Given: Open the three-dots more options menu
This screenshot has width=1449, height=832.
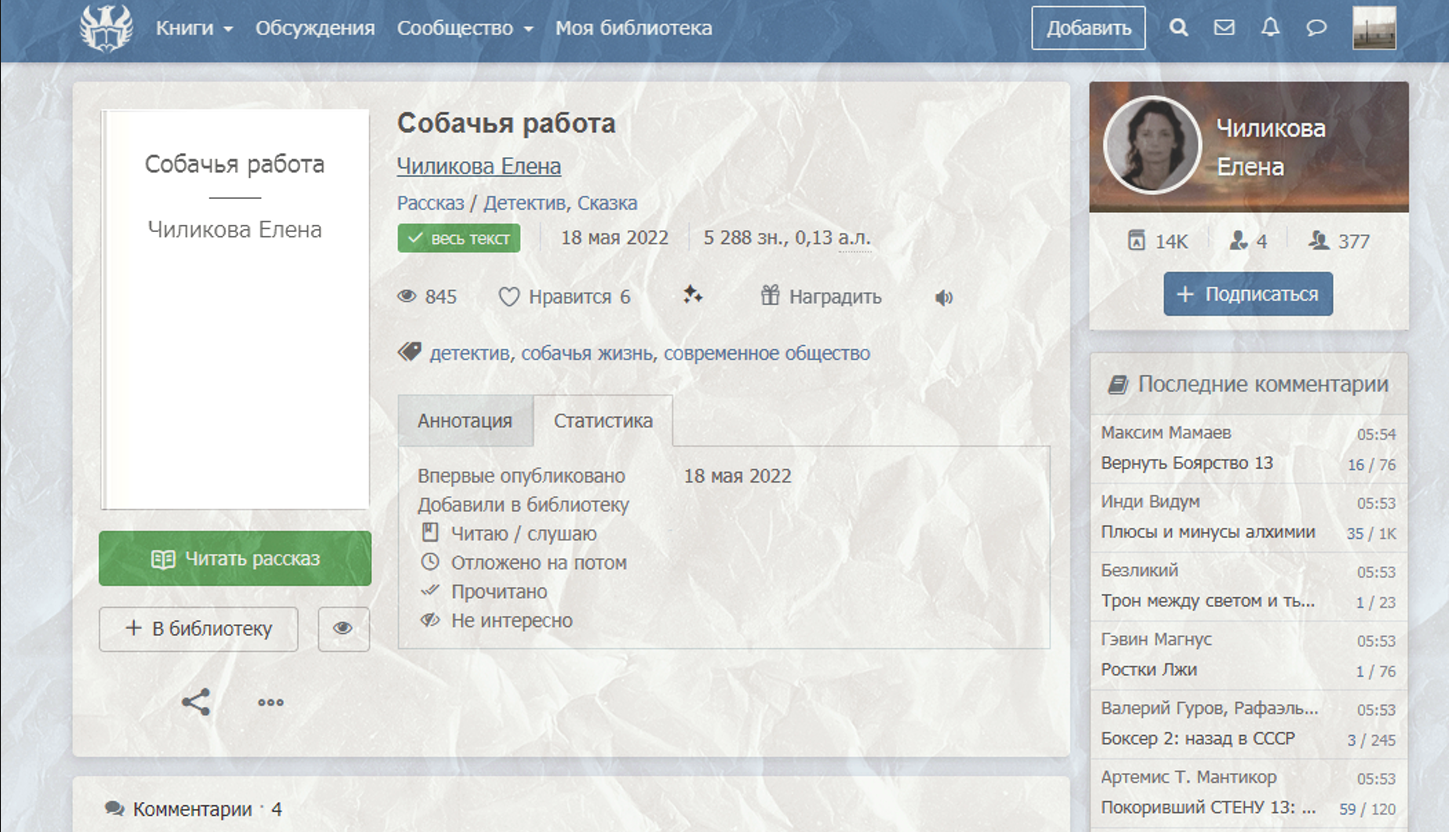Looking at the screenshot, I should coord(271,702).
